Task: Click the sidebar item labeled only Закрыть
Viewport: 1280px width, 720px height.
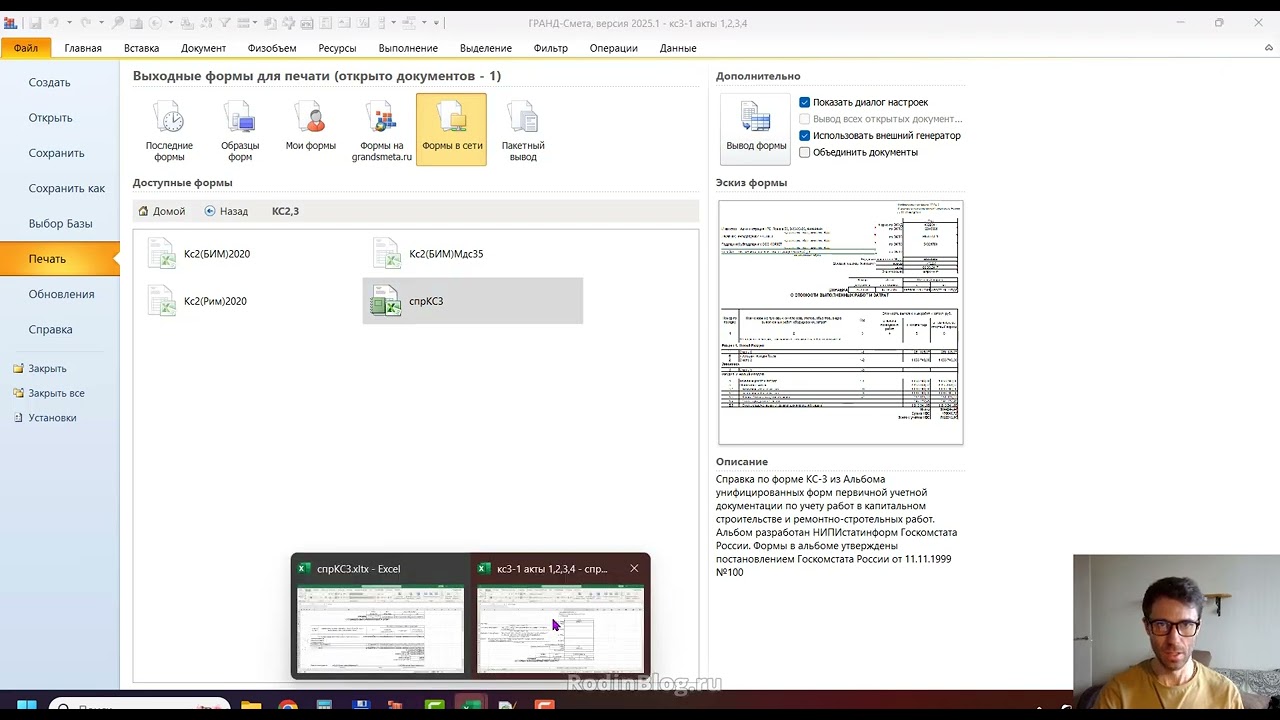Action: coord(40,369)
